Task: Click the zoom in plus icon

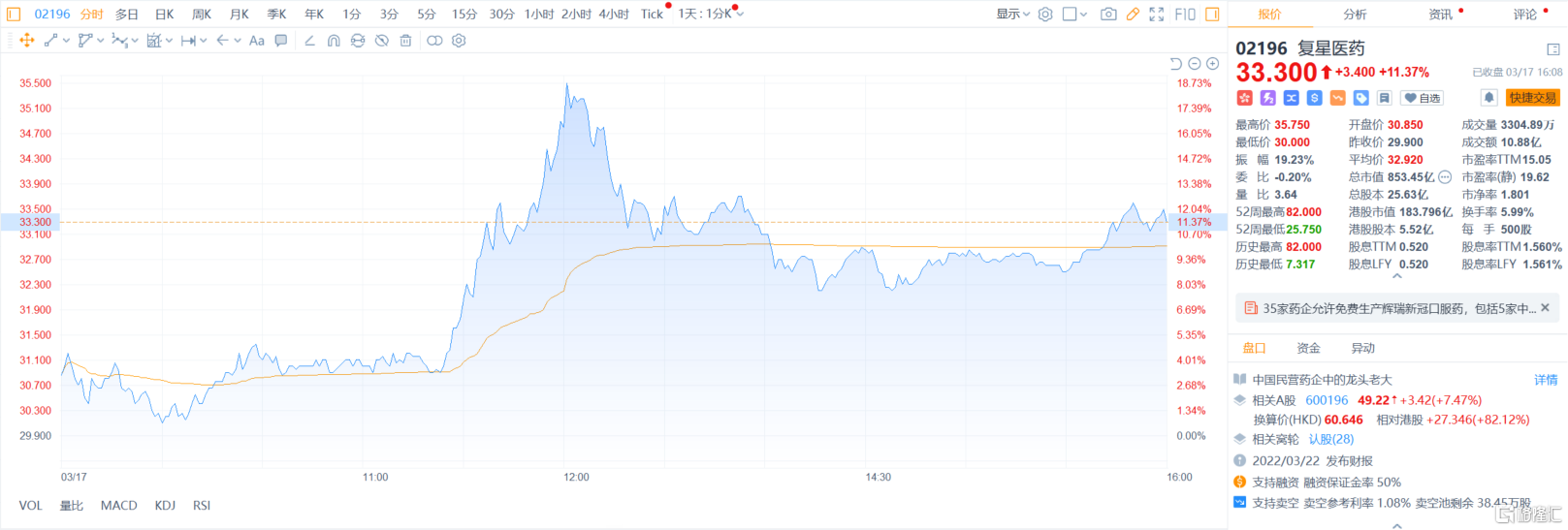Action: click(1212, 64)
